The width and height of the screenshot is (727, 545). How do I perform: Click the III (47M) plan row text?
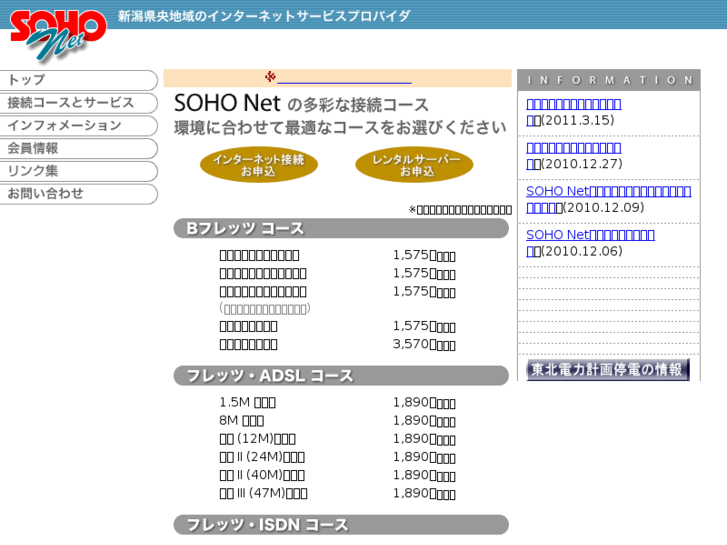263,493
